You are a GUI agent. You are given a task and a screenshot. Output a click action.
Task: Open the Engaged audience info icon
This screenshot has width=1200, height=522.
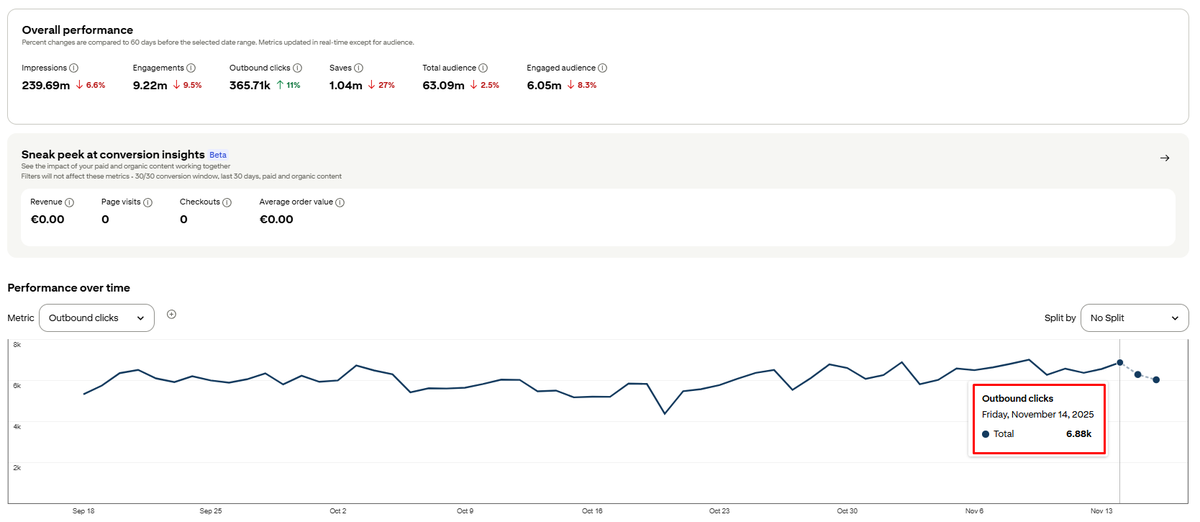[x=603, y=68]
